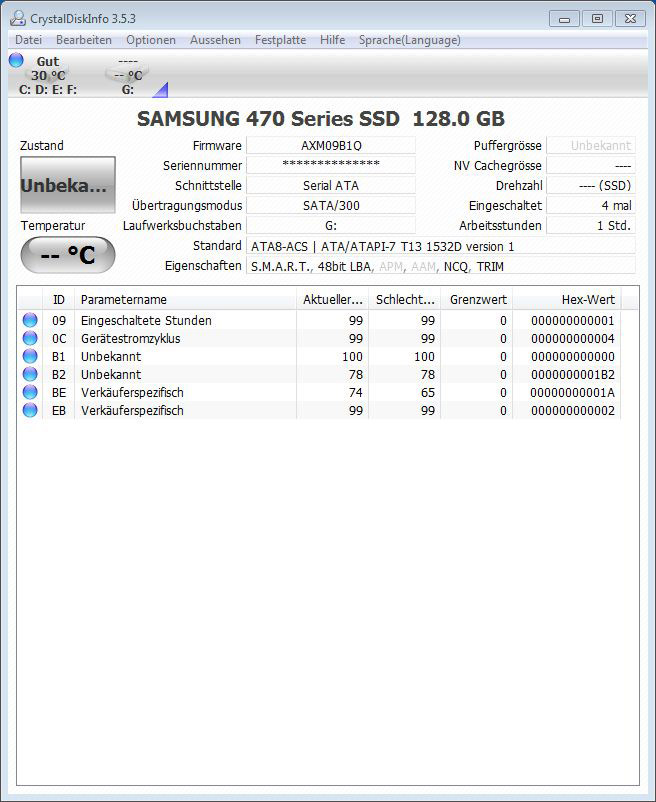Image resolution: width=656 pixels, height=802 pixels.
Task: Click the Unbeka... health status button
Action: pyautogui.click(x=67, y=185)
